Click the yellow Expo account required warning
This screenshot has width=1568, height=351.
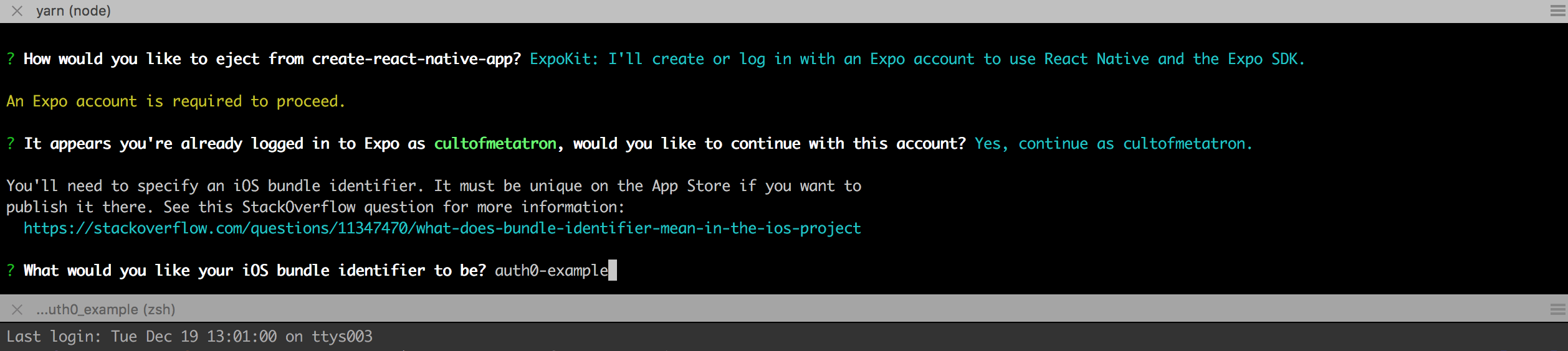pyautogui.click(x=176, y=101)
